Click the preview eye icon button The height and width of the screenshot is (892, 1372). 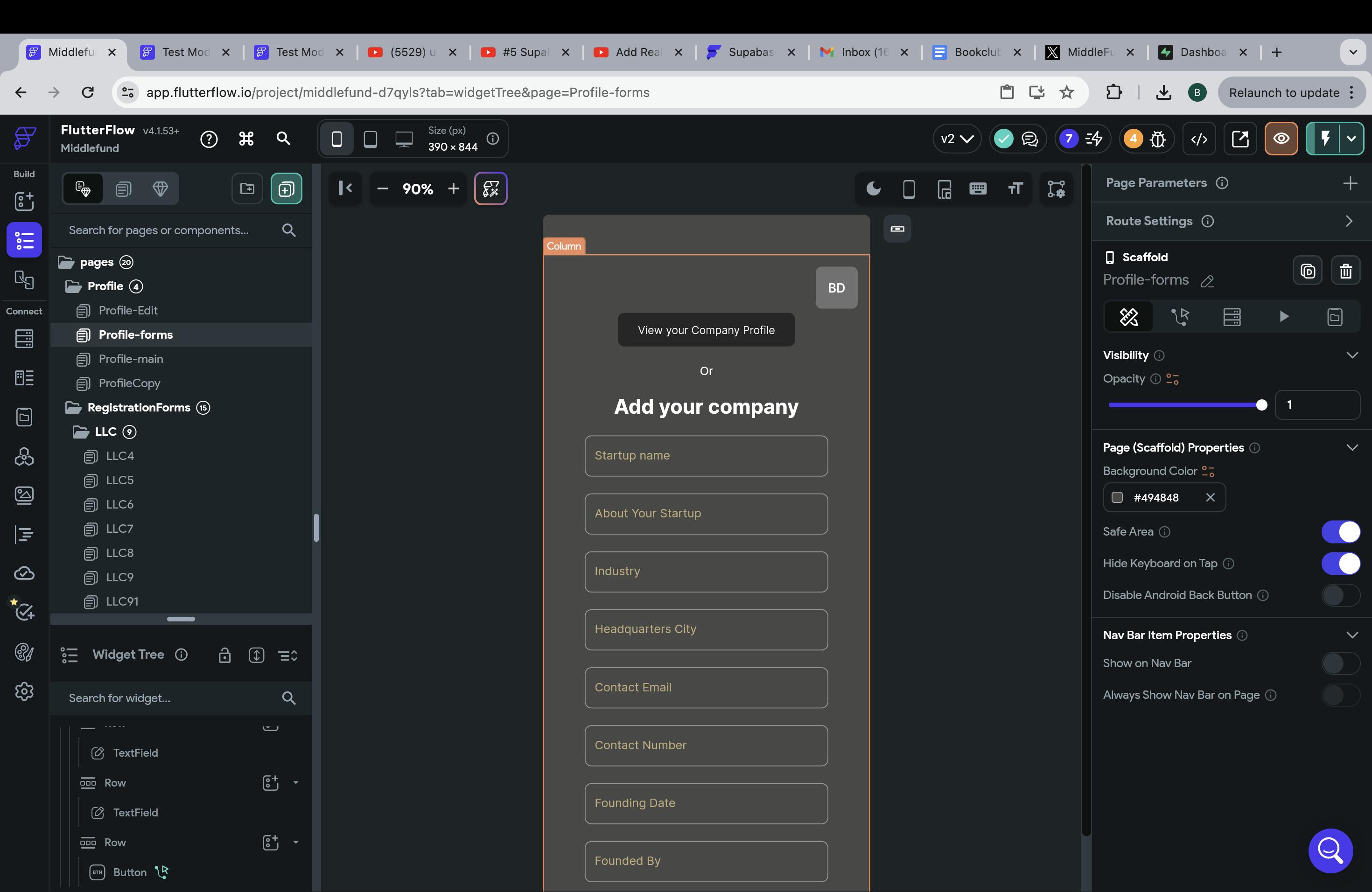(x=1281, y=139)
